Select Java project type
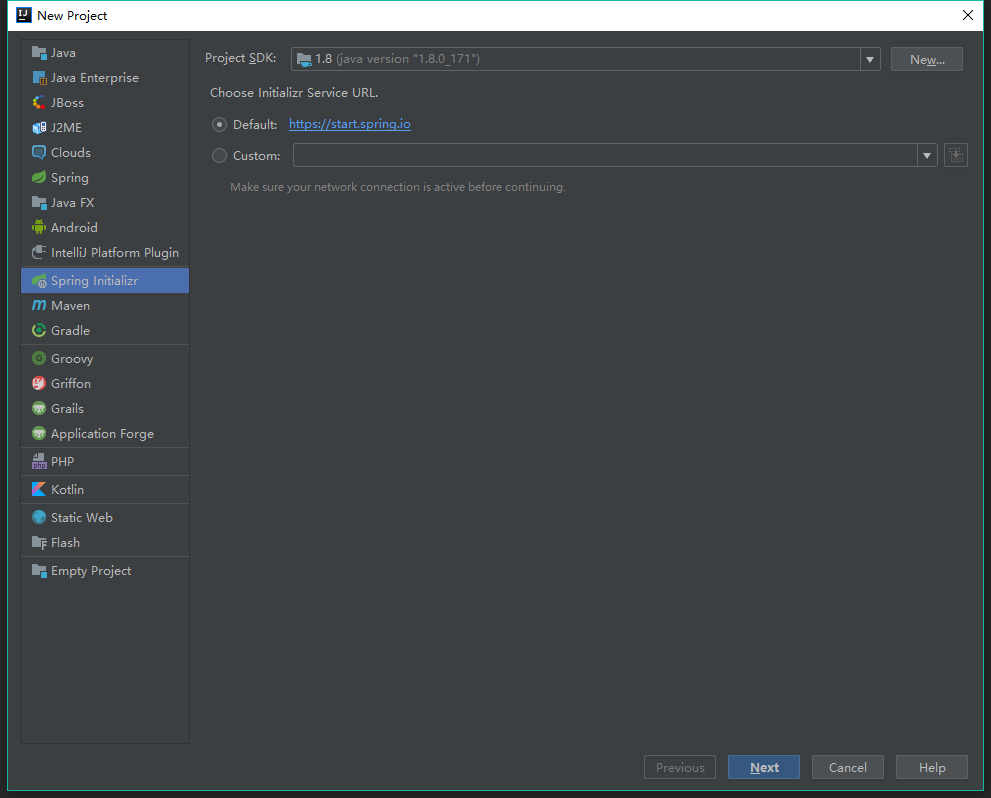 (x=105, y=52)
